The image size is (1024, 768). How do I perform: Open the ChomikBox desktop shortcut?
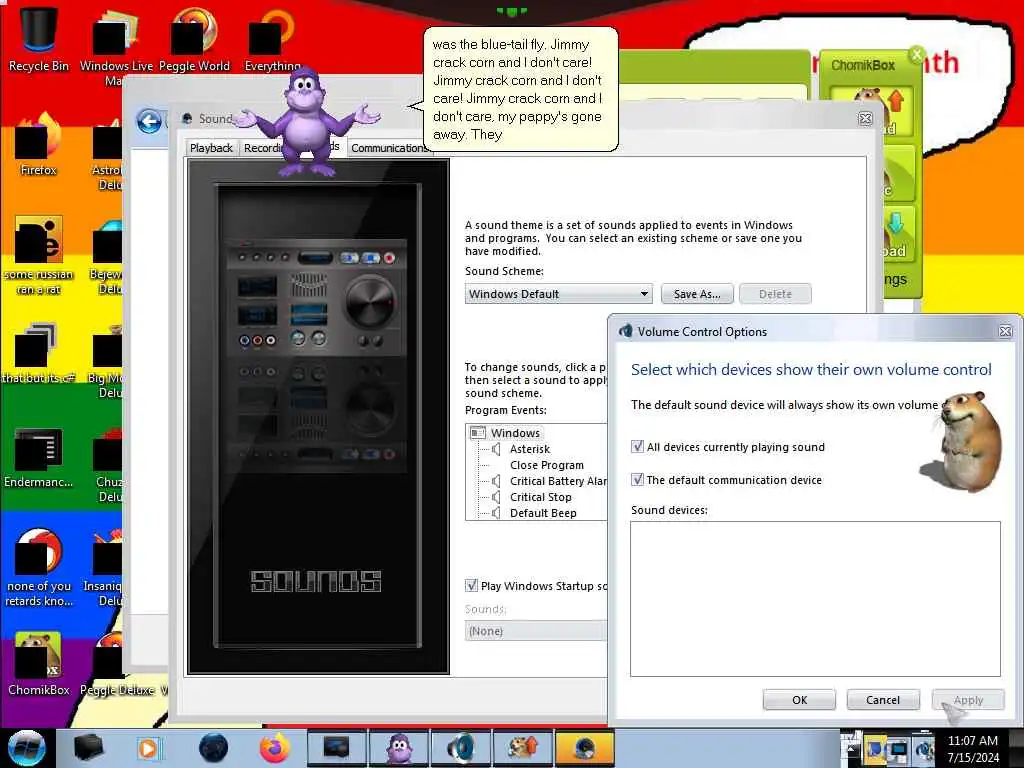pos(39,663)
